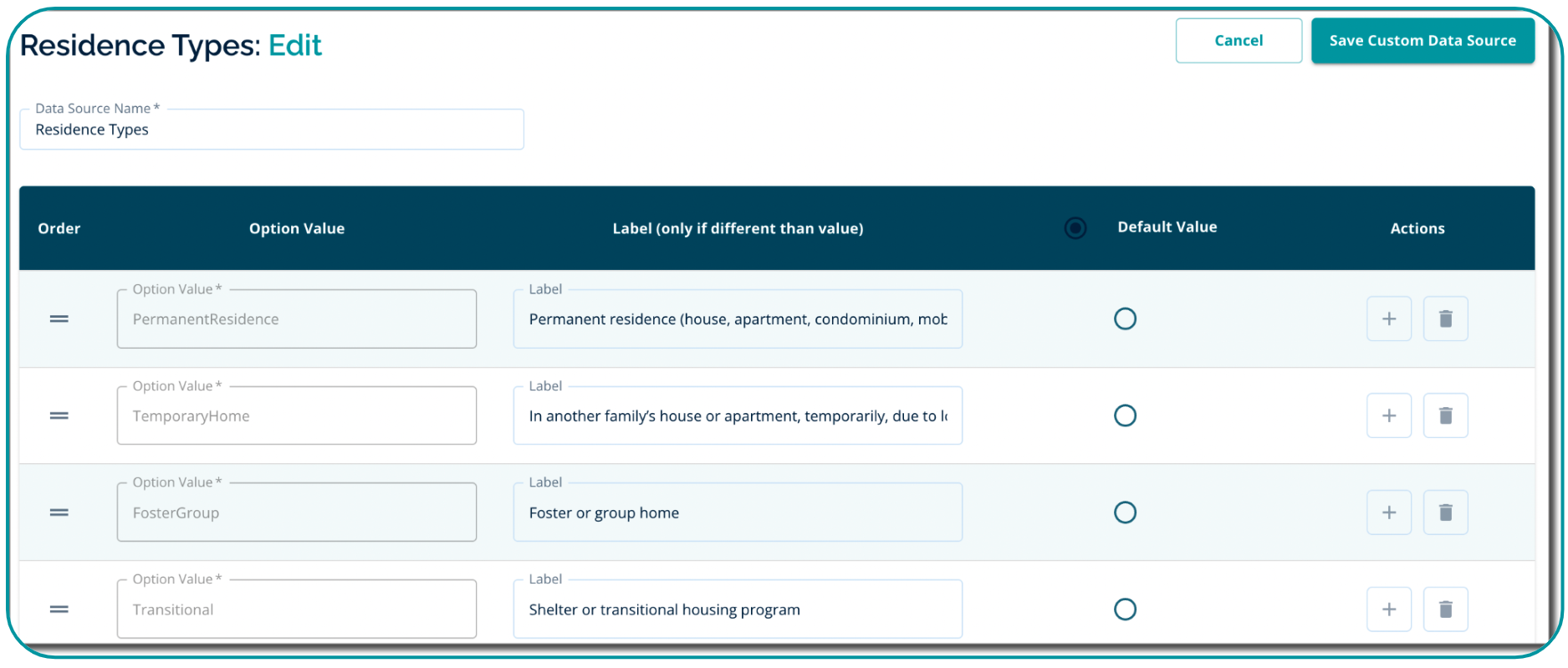This screenshot has height=668, width=1568.
Task: Delete the TemporaryHome option row
Action: pos(1445,416)
